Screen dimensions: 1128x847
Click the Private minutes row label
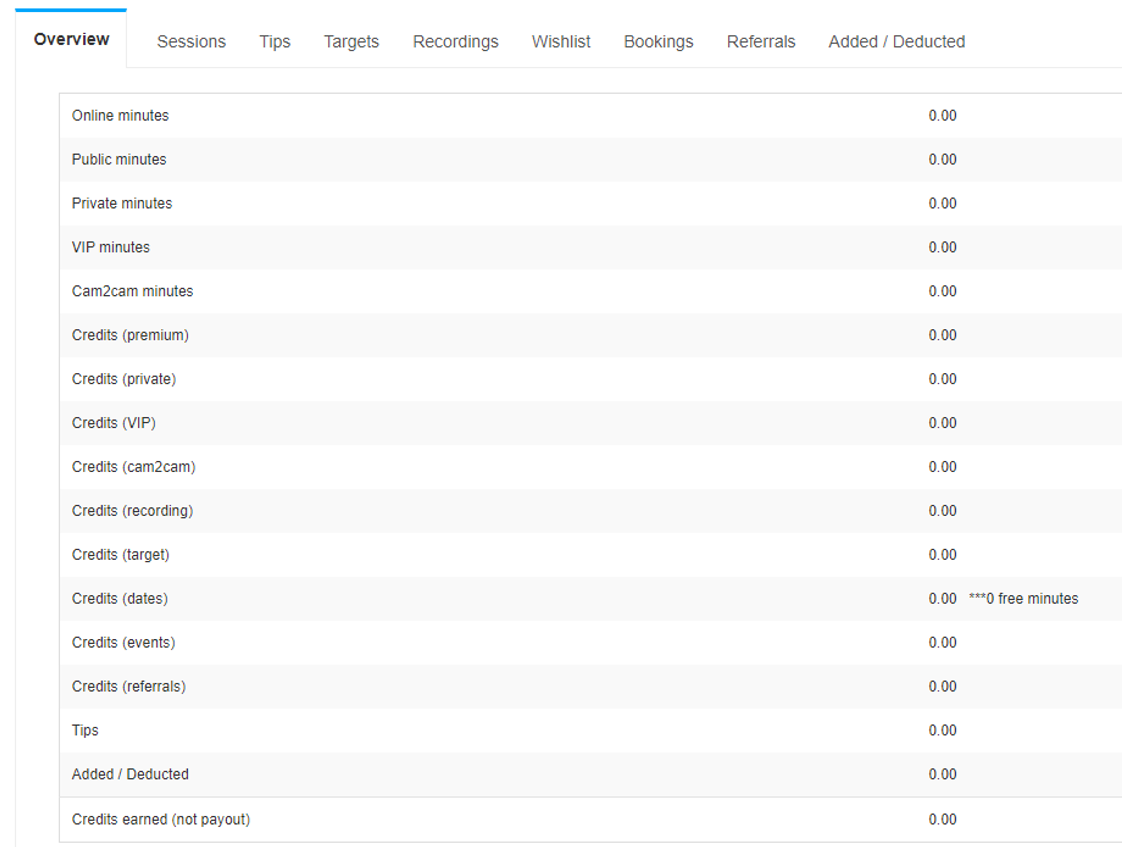pos(122,204)
